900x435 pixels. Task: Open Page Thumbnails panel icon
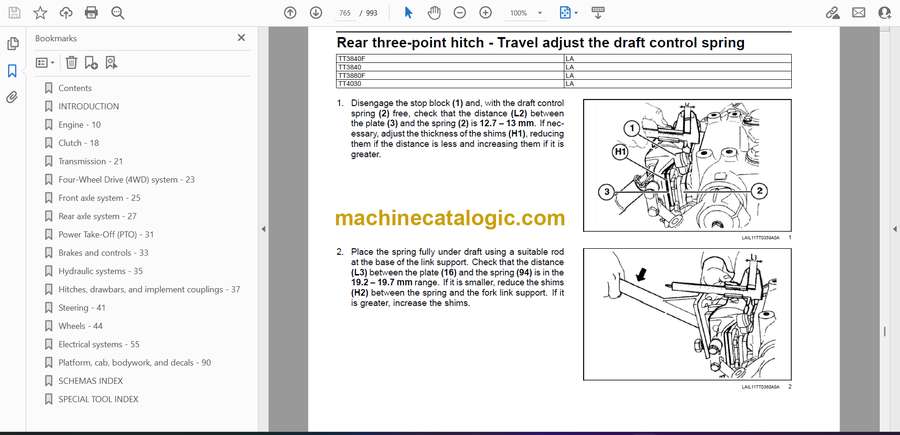[12, 44]
